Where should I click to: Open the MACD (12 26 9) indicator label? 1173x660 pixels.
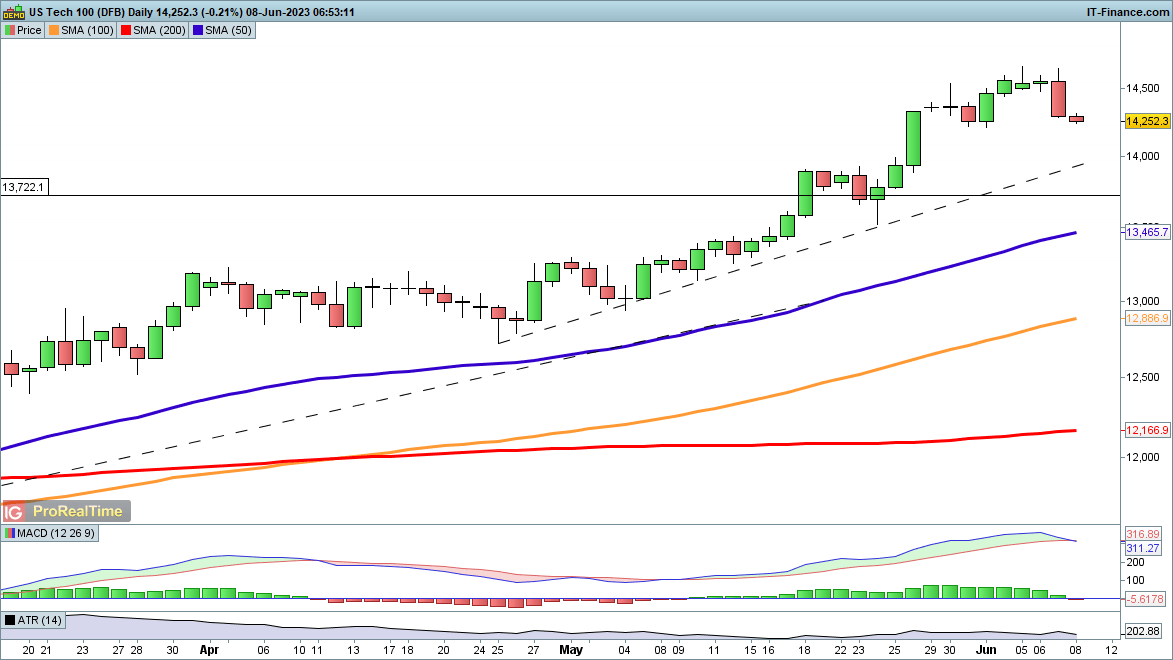click(56, 534)
